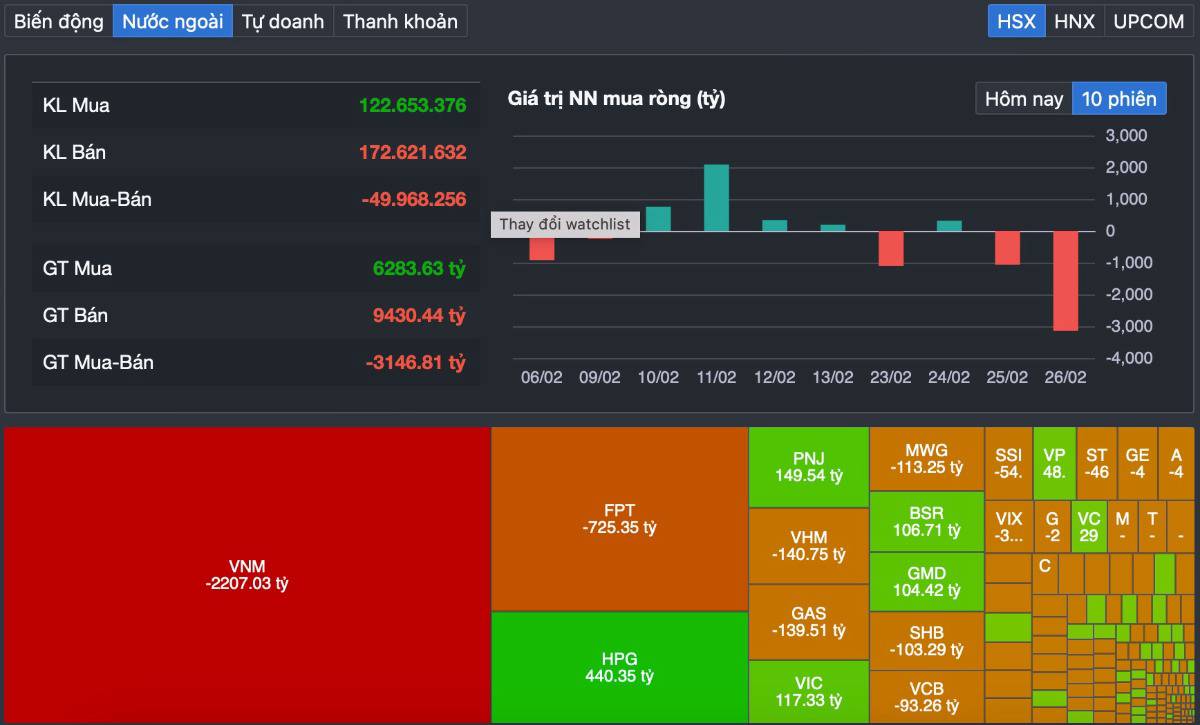Select the KL Bán value 172.621.632
Image resolution: width=1200 pixels, height=725 pixels.
[412, 152]
